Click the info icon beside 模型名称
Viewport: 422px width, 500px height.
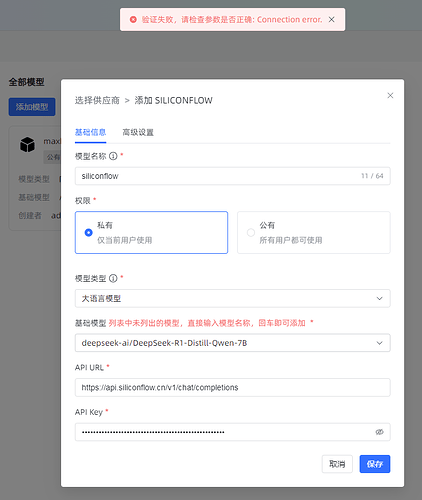[x=113, y=156]
